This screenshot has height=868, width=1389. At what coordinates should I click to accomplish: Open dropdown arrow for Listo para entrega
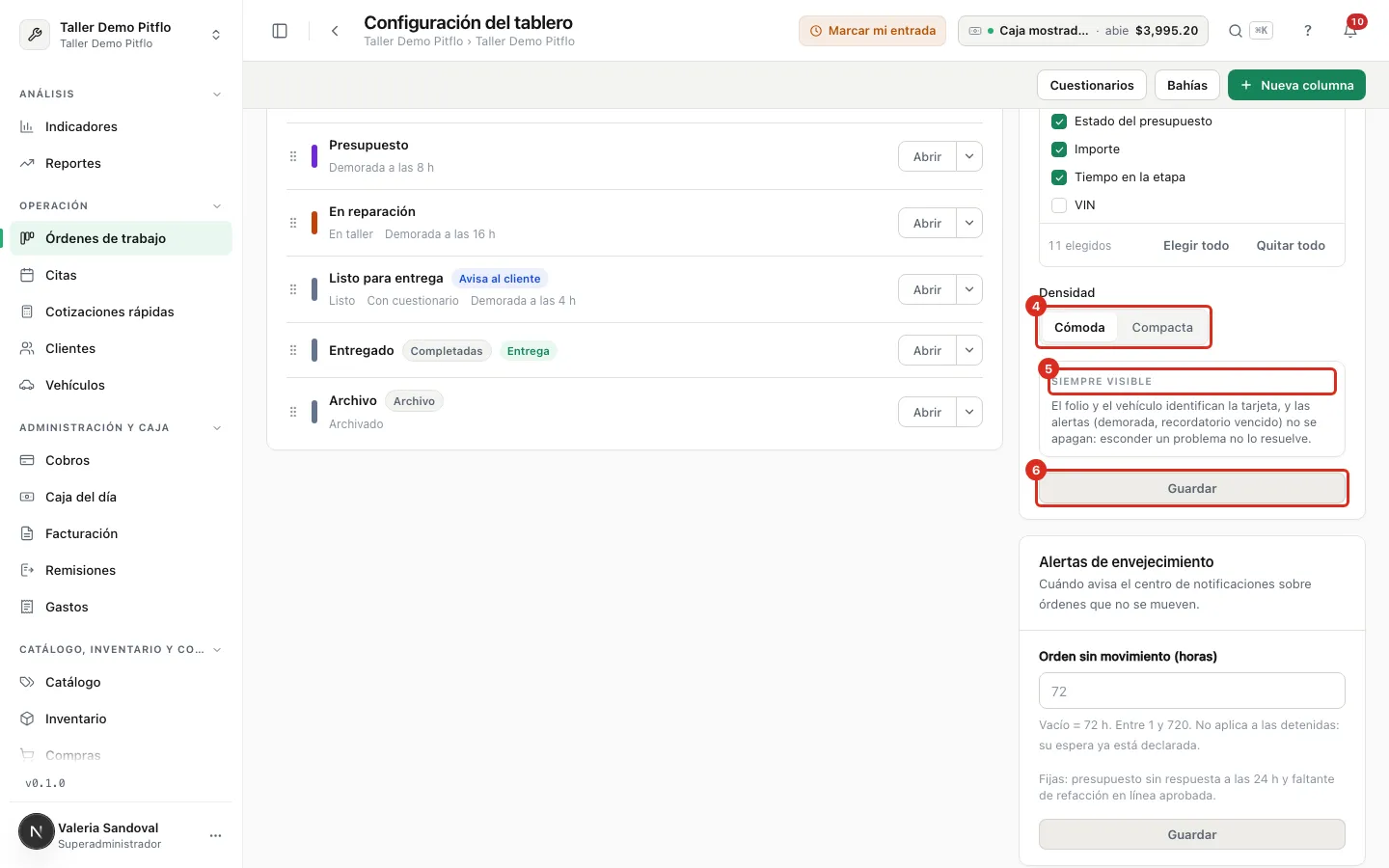coord(969,289)
